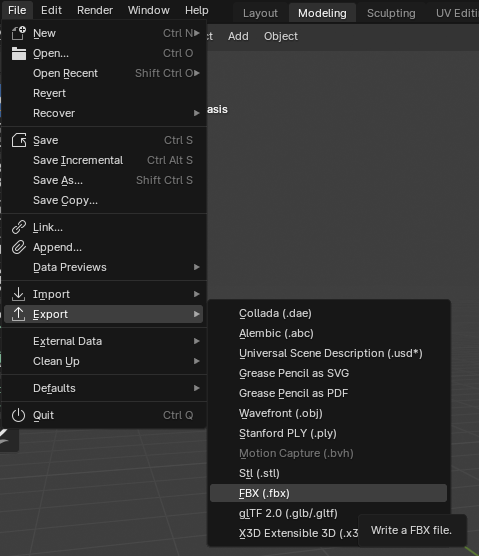The image size is (479, 556).
Task: Expand the Open Recent submenu arrow
Action: point(197,73)
